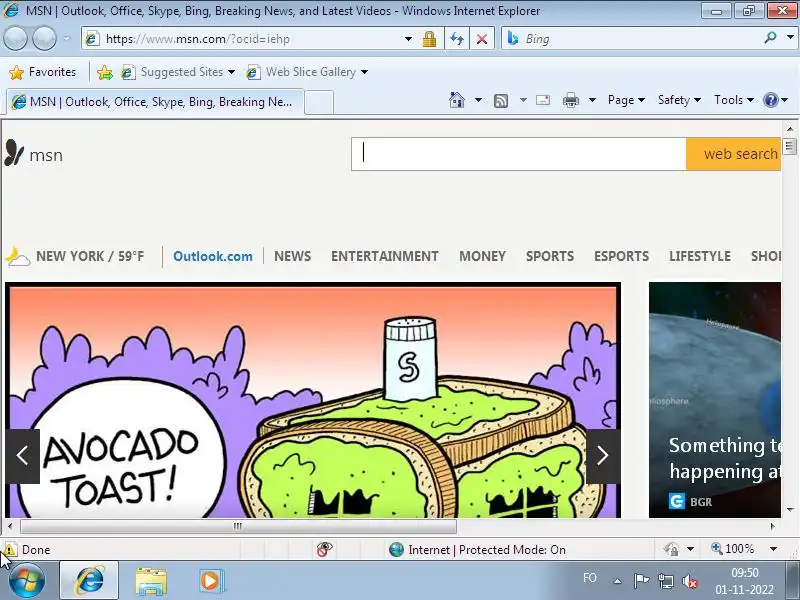Click the status bar warning icon
Viewport: 800px width, 600px height.
click(x=10, y=549)
